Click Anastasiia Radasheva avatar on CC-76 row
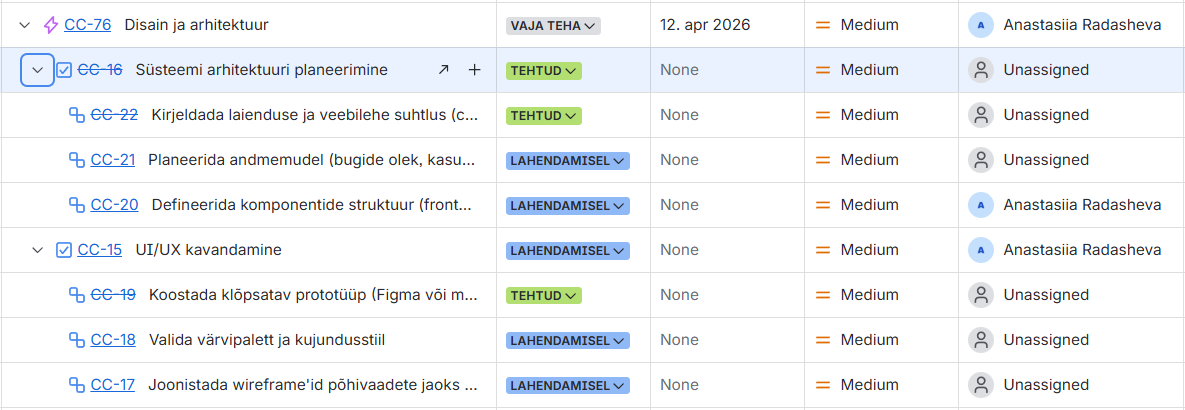This screenshot has width=1185, height=410. [x=980, y=25]
